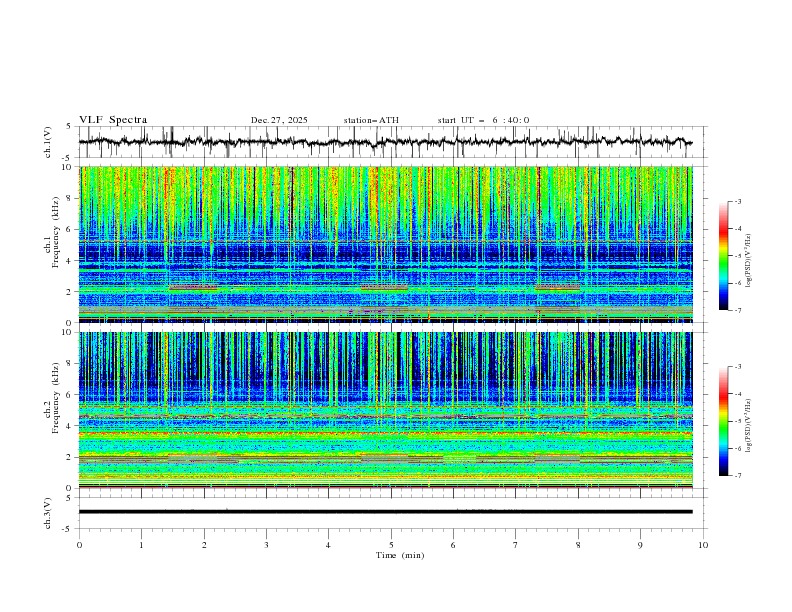Click the center of the ch.1 spectrogram
The image size is (792, 612).
(391, 244)
